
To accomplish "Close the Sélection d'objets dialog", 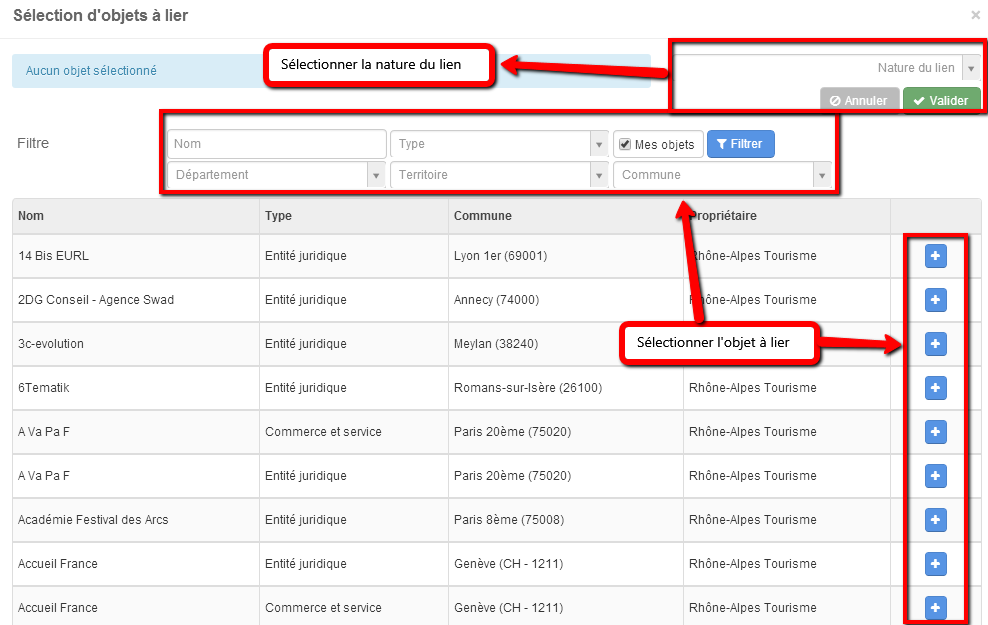I will click(975, 15).
